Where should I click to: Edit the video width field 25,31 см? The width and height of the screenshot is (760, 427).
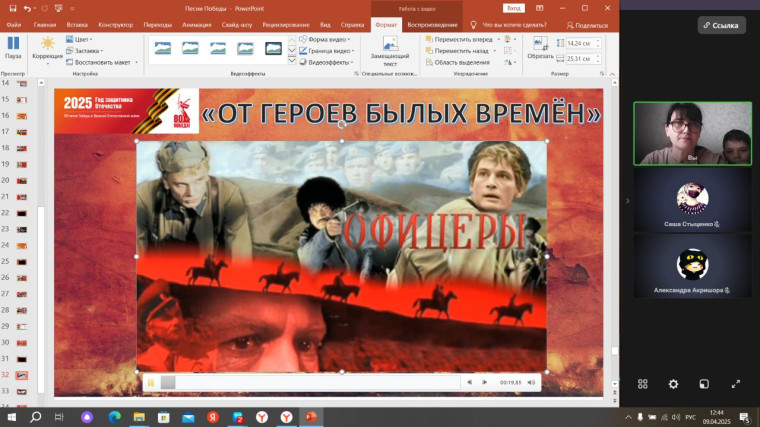click(x=580, y=59)
